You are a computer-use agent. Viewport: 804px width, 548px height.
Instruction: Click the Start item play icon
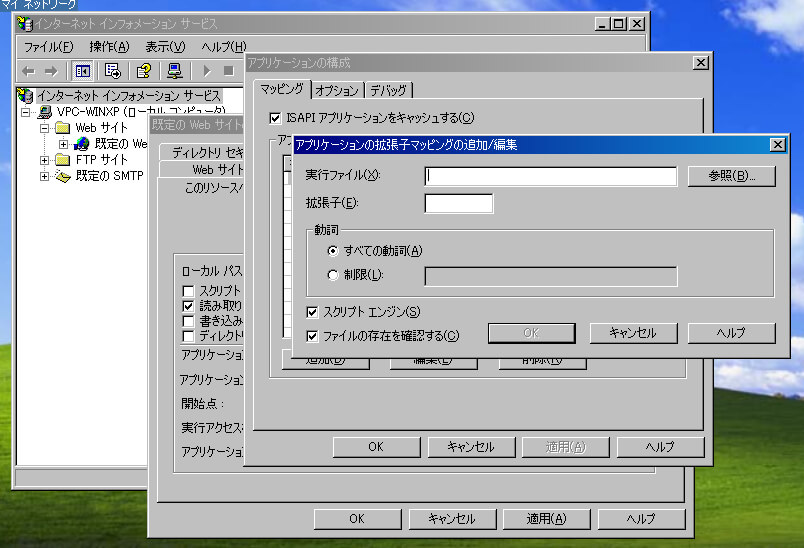(x=207, y=71)
